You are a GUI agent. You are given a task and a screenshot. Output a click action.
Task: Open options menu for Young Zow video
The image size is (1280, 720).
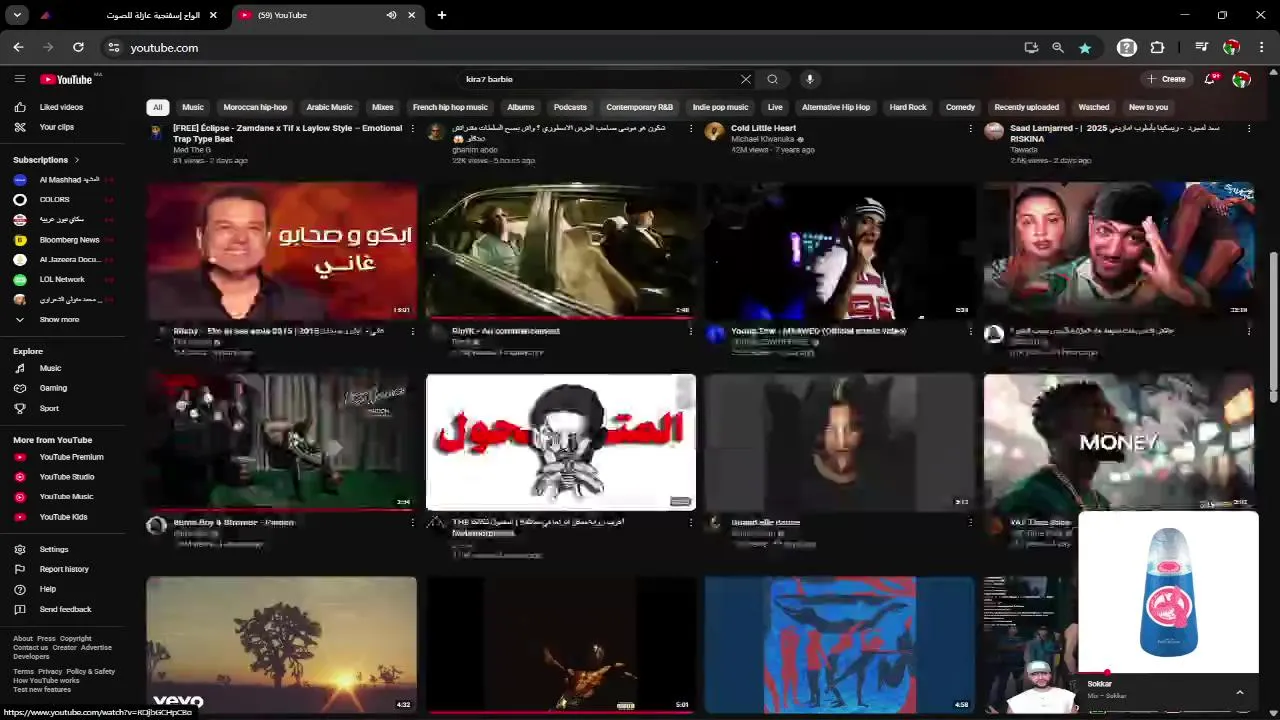(x=970, y=331)
